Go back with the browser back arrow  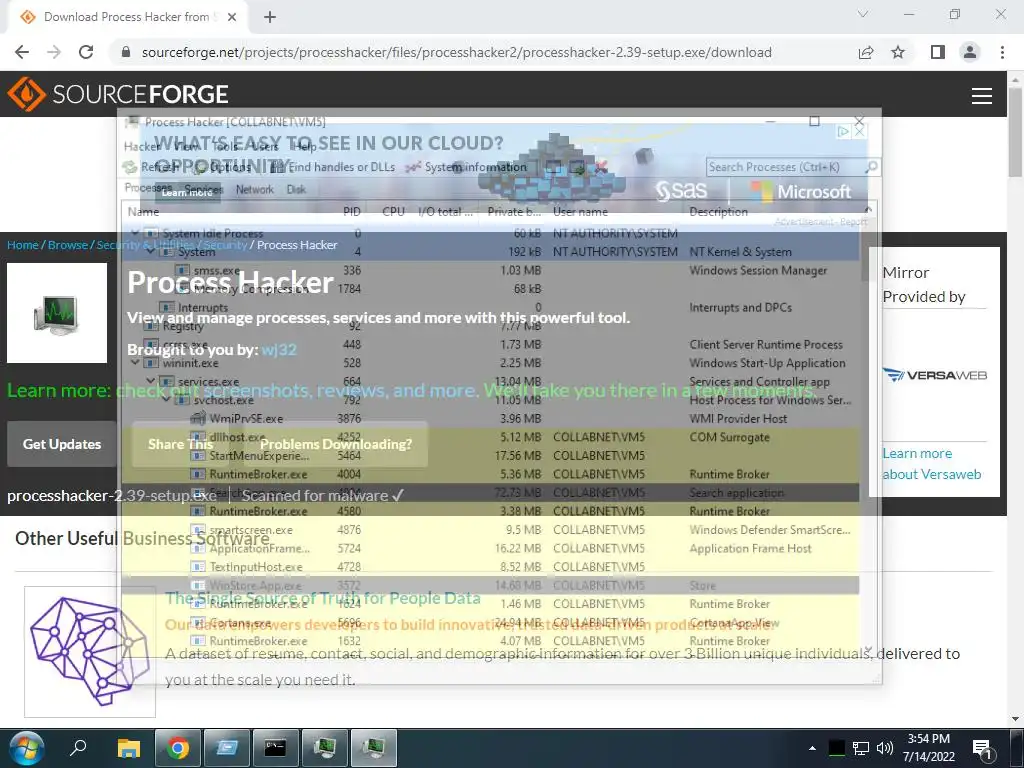coord(22,52)
